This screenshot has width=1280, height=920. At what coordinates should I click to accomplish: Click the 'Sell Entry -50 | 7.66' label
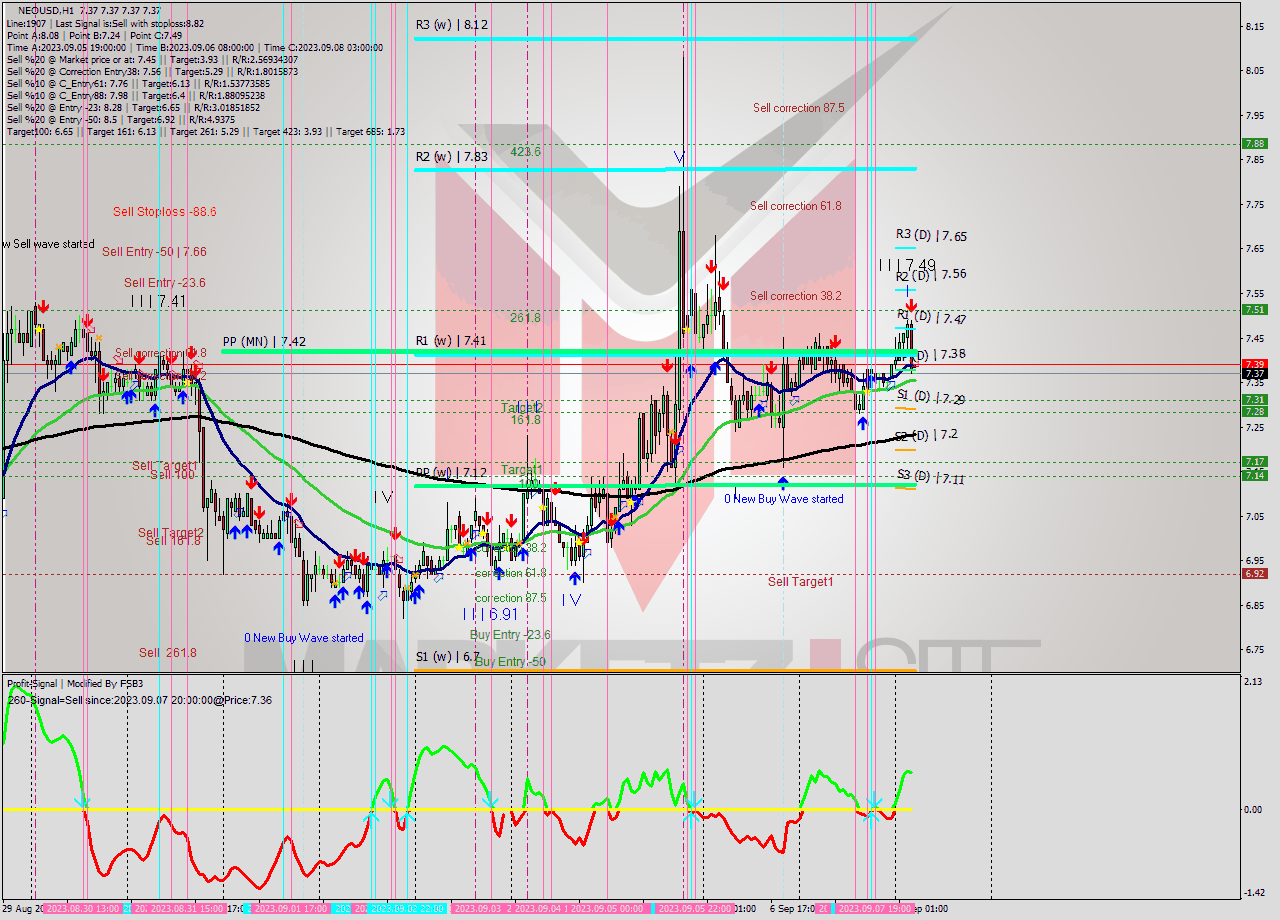click(154, 252)
